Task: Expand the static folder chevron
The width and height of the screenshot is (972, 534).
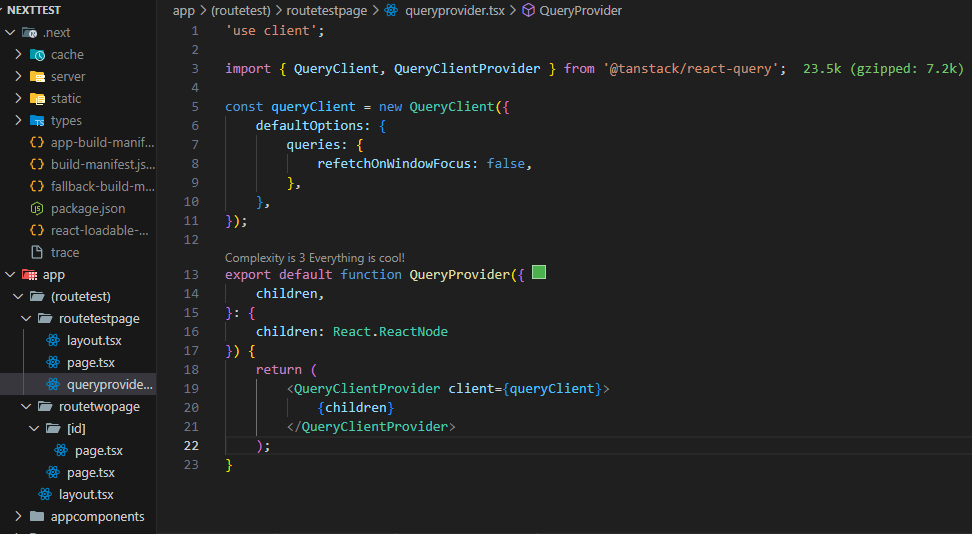Action: (x=19, y=98)
